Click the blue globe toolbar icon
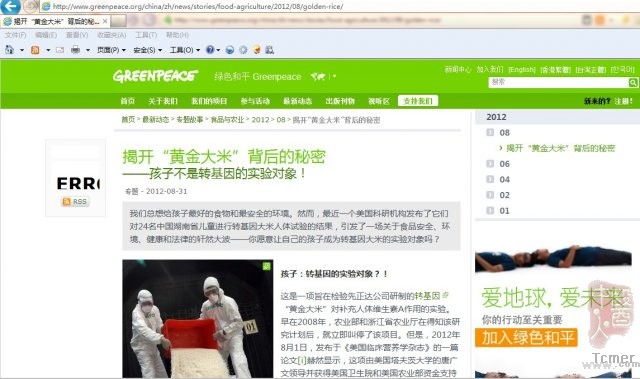 (230, 50)
